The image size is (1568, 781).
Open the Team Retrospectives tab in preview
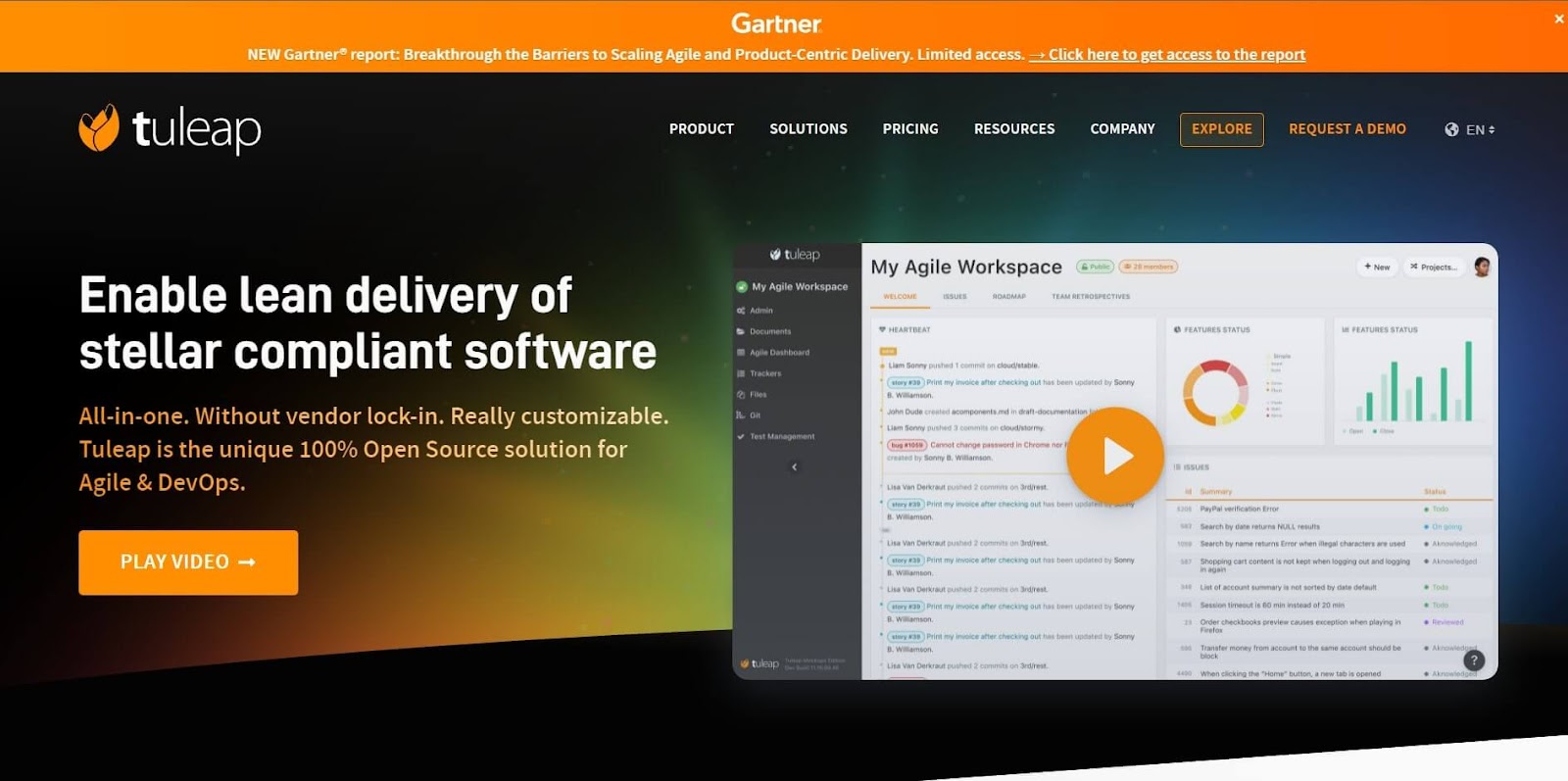[x=1091, y=297]
